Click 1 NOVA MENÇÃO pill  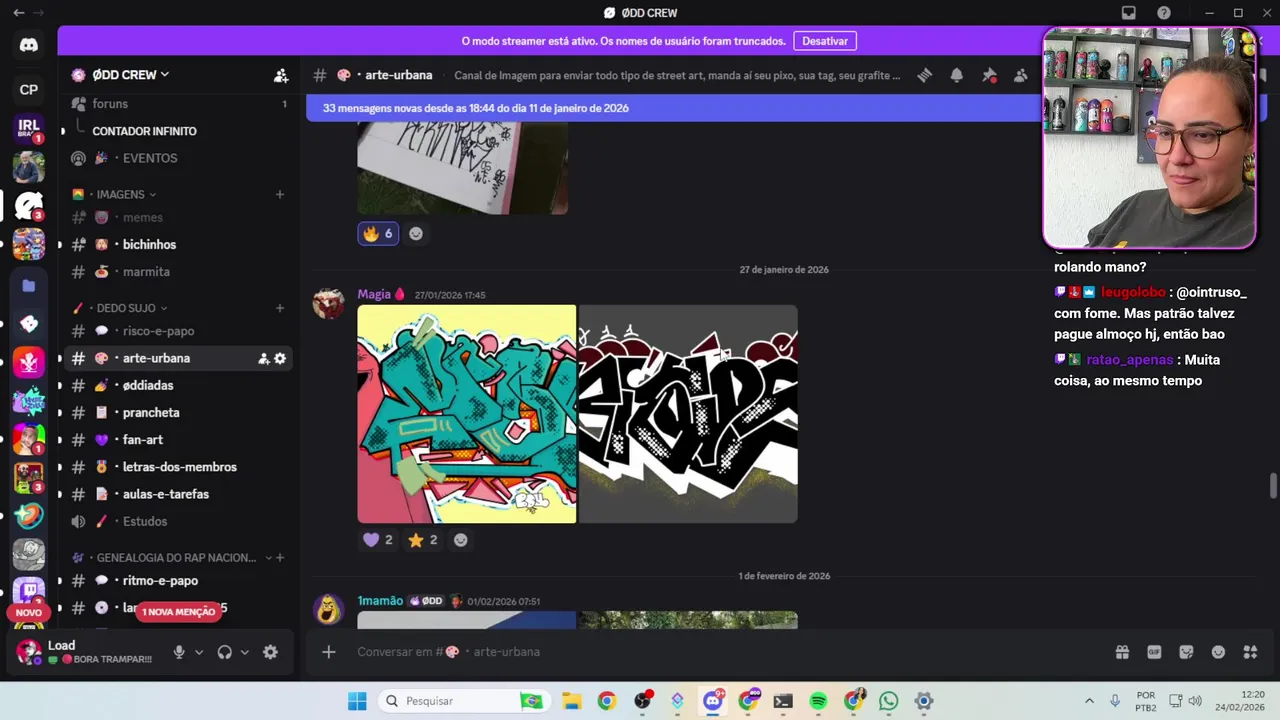[x=178, y=612]
